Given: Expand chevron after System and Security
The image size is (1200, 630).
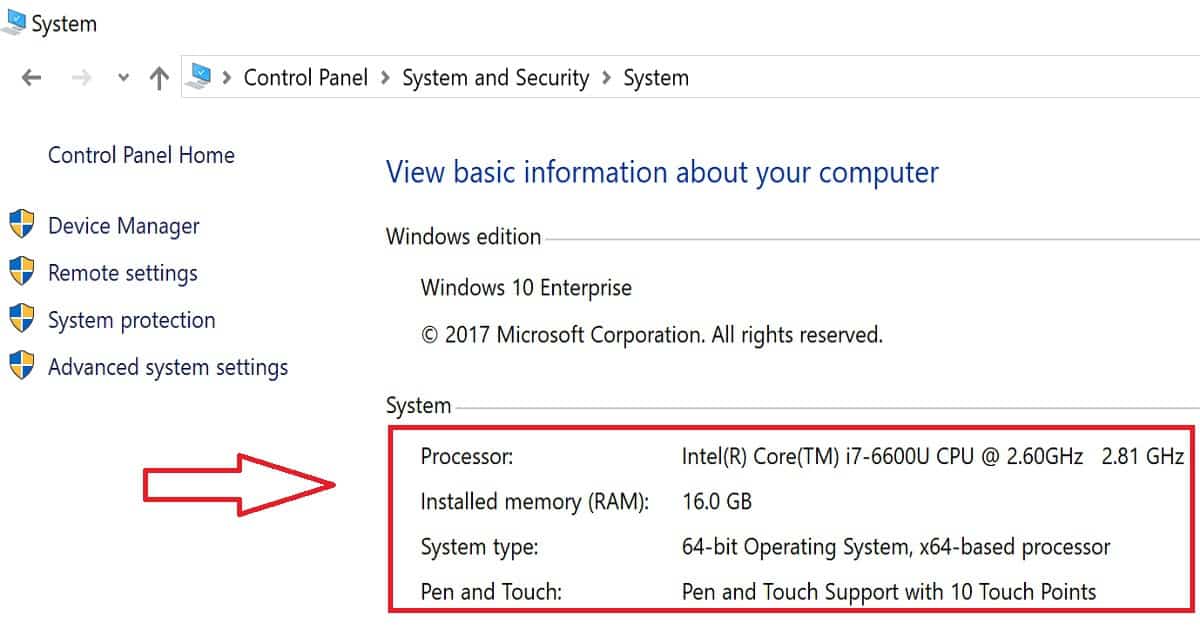Looking at the screenshot, I should pyautogui.click(x=607, y=78).
